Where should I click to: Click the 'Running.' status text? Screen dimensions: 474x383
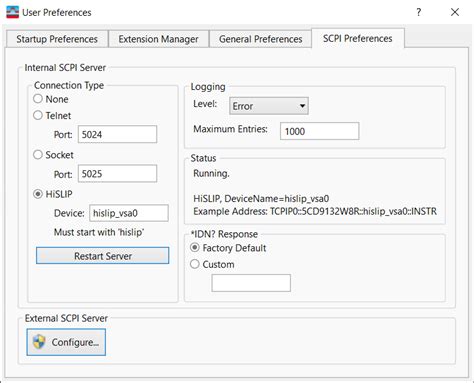(211, 174)
